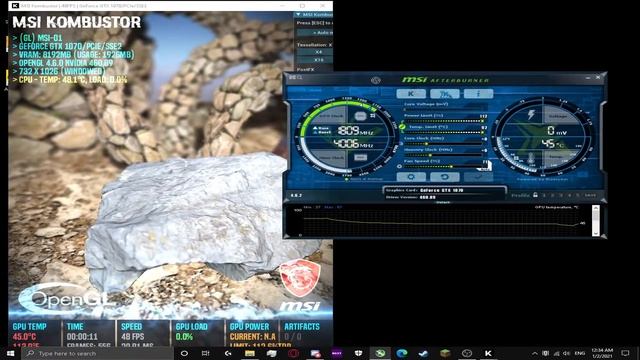The height and width of the screenshot is (360, 640).
Task: Launch Kombustor via the Afterburner K button
Action: (x=411, y=93)
